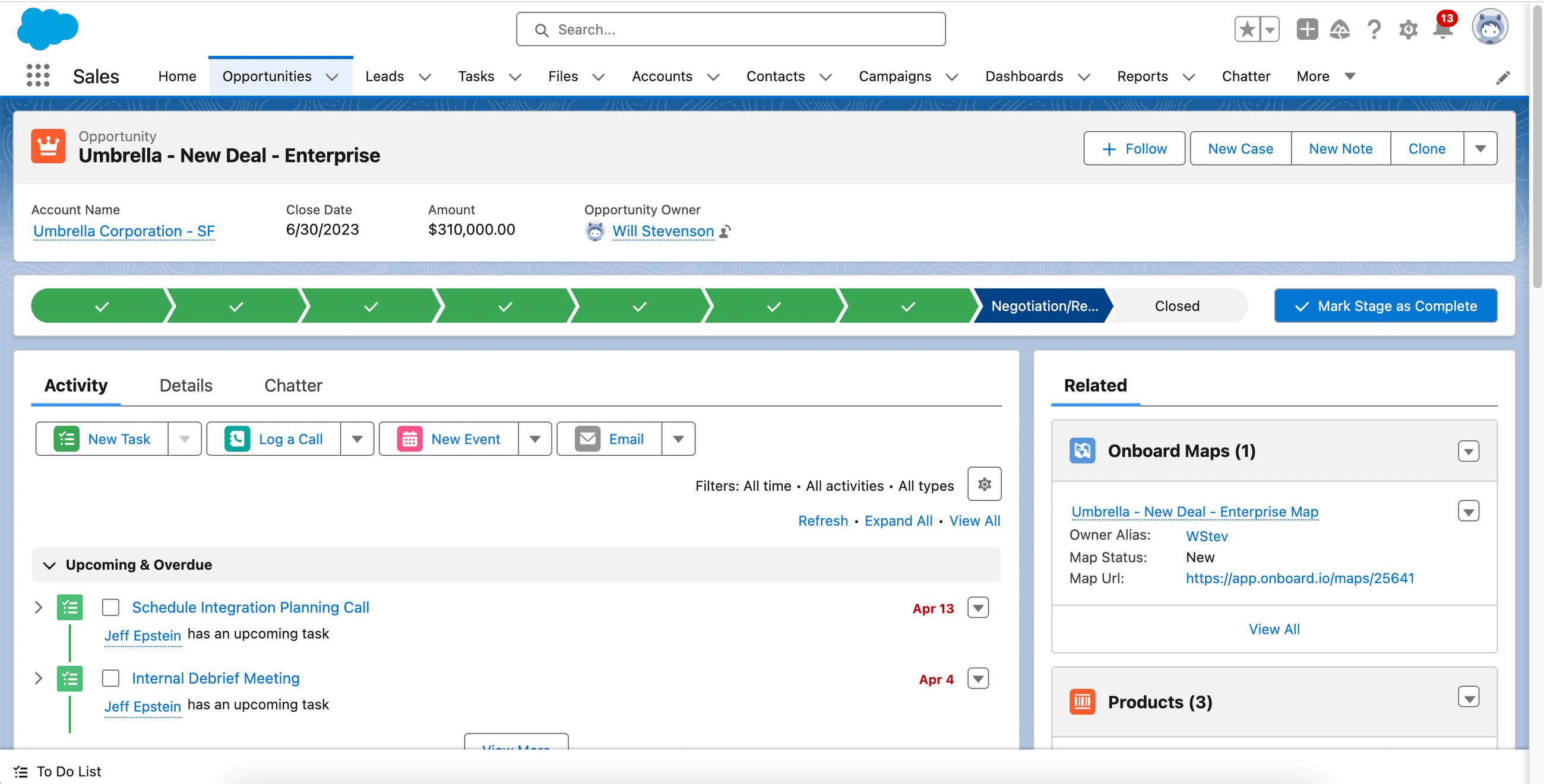Open help with the question mark icon
The image size is (1544, 784).
(1374, 30)
